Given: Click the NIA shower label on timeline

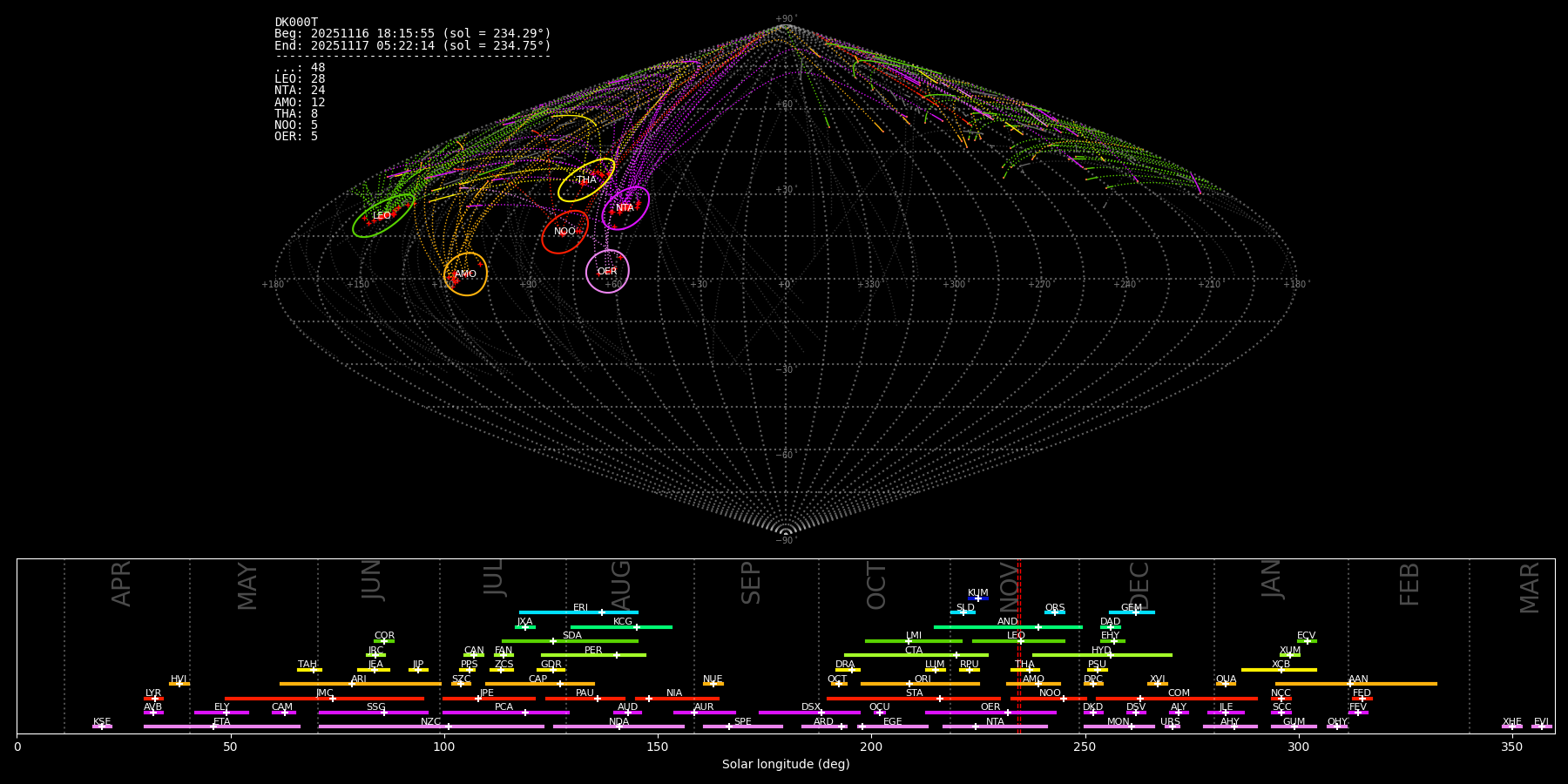Looking at the screenshot, I should [674, 693].
